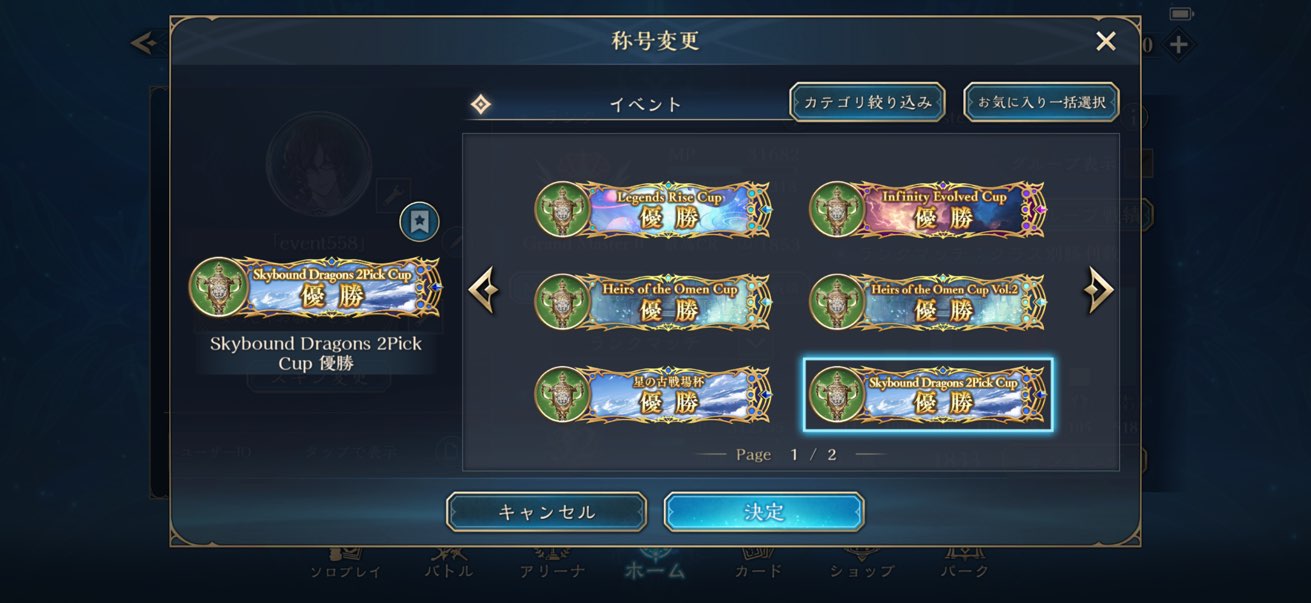Choose the Heirs of the Omen Cup title
Viewport: 1311px width, 603px height.
tap(653, 301)
